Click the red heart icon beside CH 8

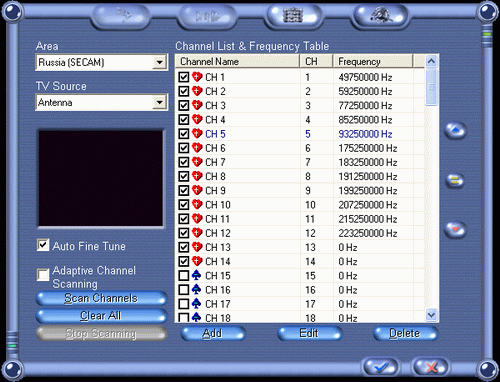pos(197,176)
